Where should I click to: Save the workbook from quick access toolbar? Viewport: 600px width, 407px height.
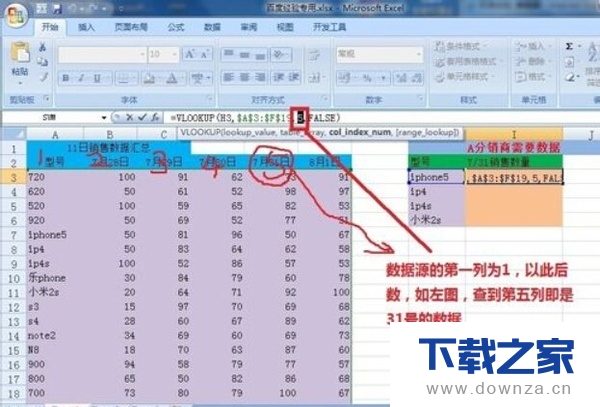point(57,8)
